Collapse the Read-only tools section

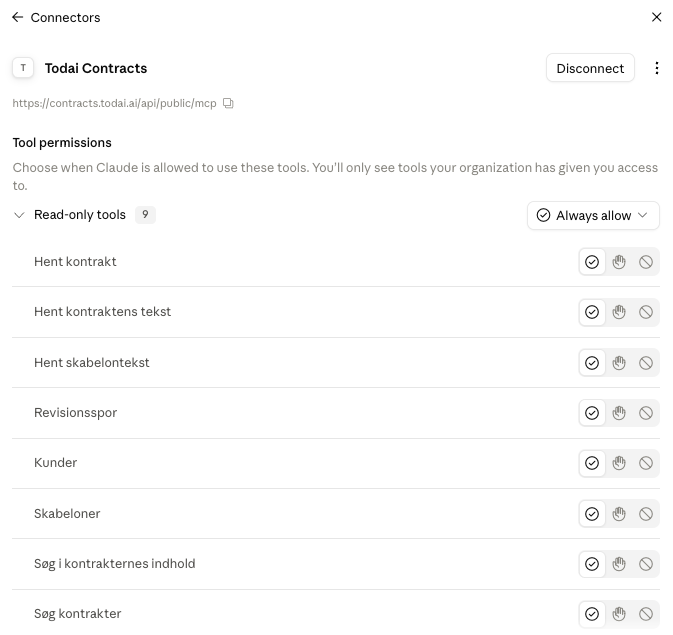[19, 215]
